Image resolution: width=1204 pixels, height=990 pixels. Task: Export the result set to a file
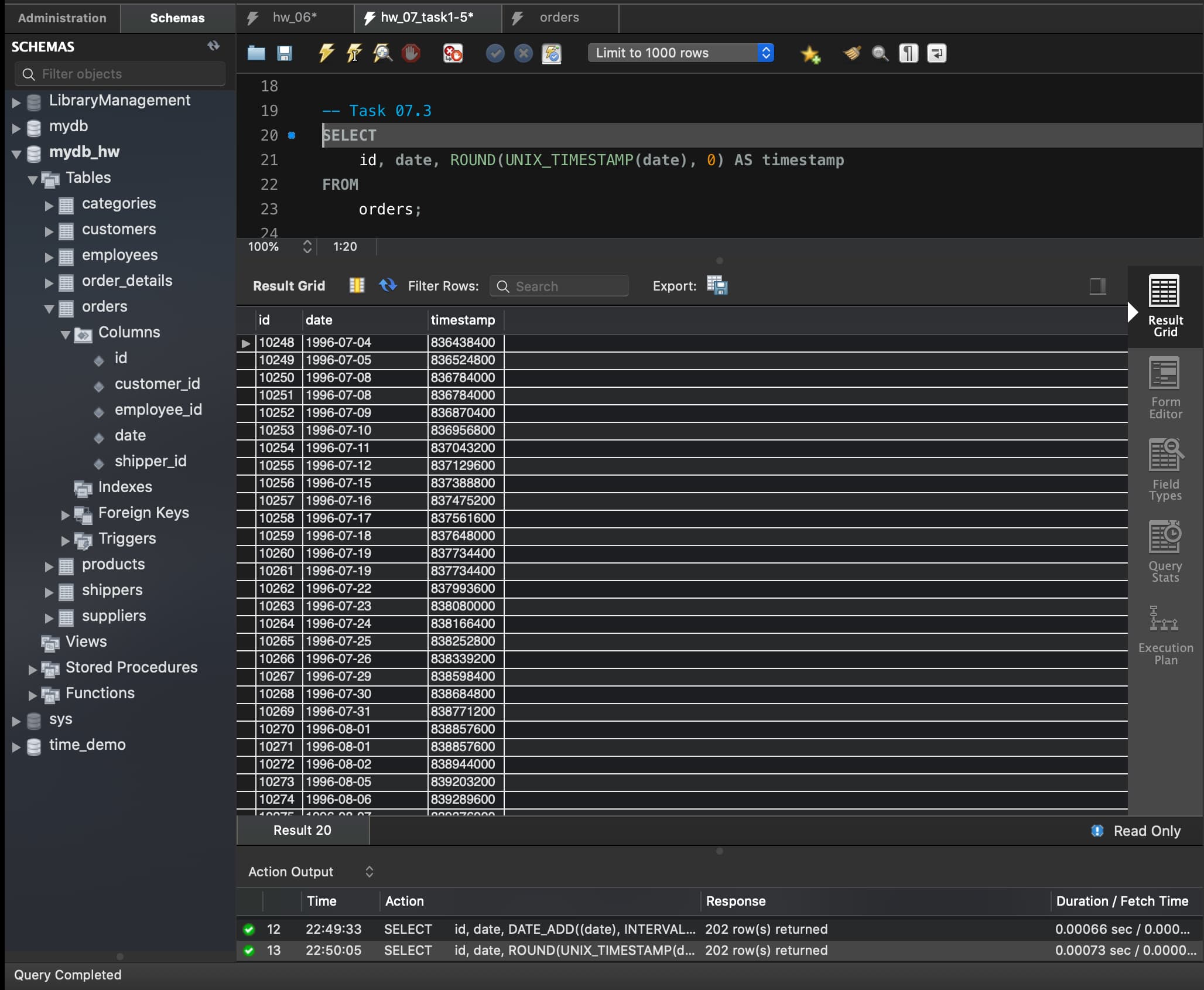(x=717, y=286)
